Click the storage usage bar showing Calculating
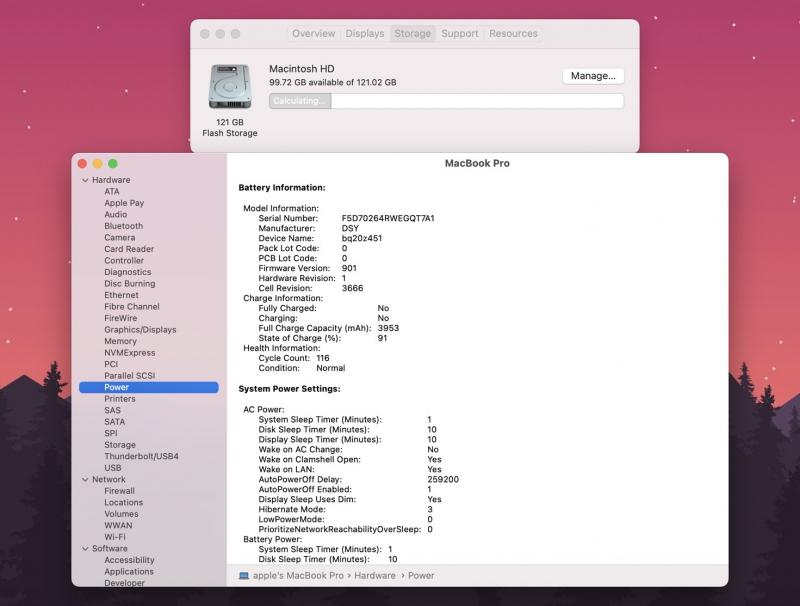 click(x=446, y=101)
